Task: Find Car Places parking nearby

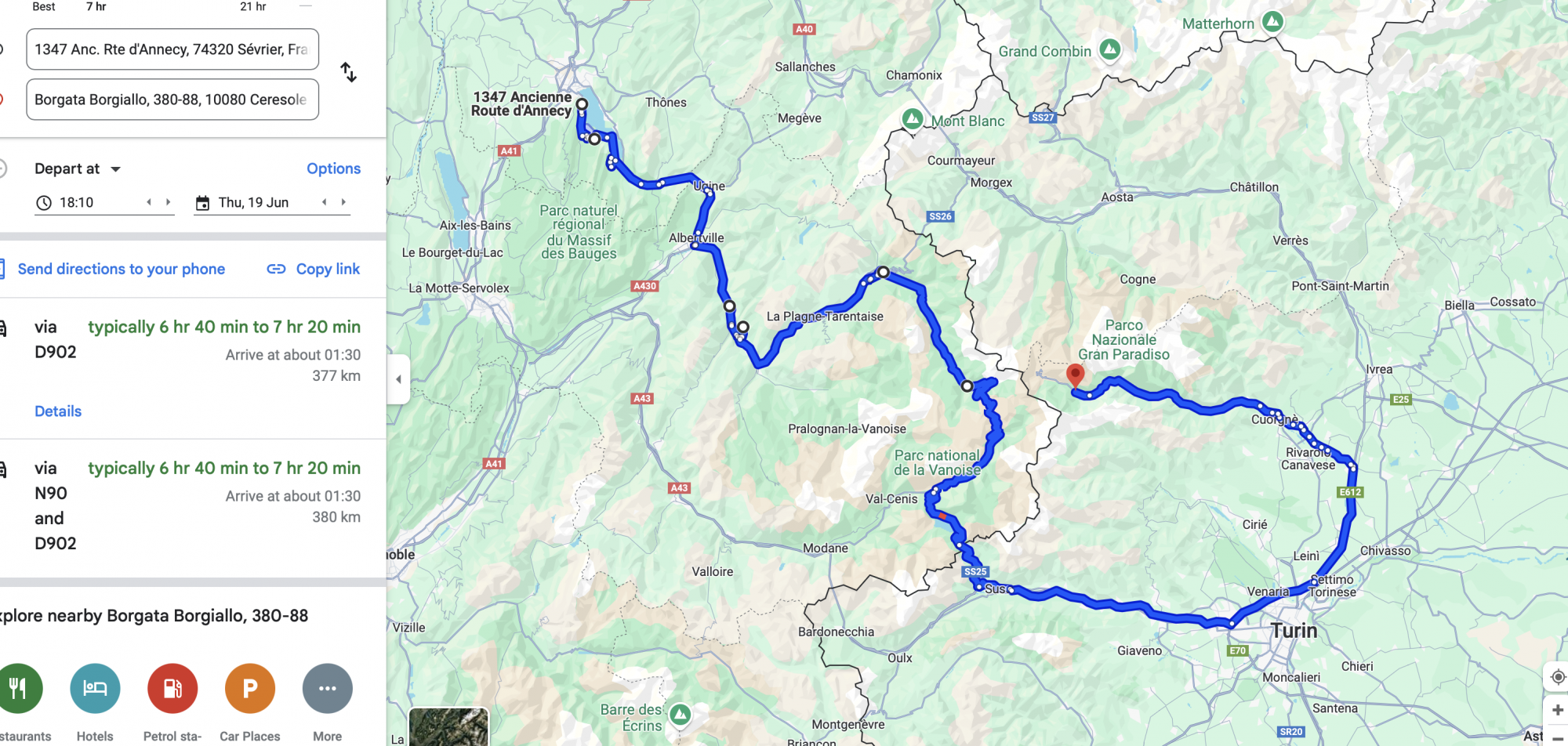Action: coord(250,689)
